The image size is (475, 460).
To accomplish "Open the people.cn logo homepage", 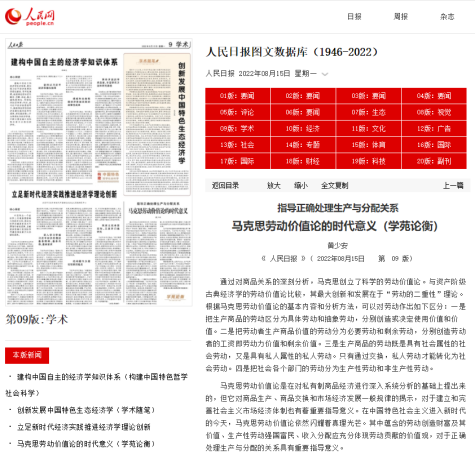I will pos(30,17).
